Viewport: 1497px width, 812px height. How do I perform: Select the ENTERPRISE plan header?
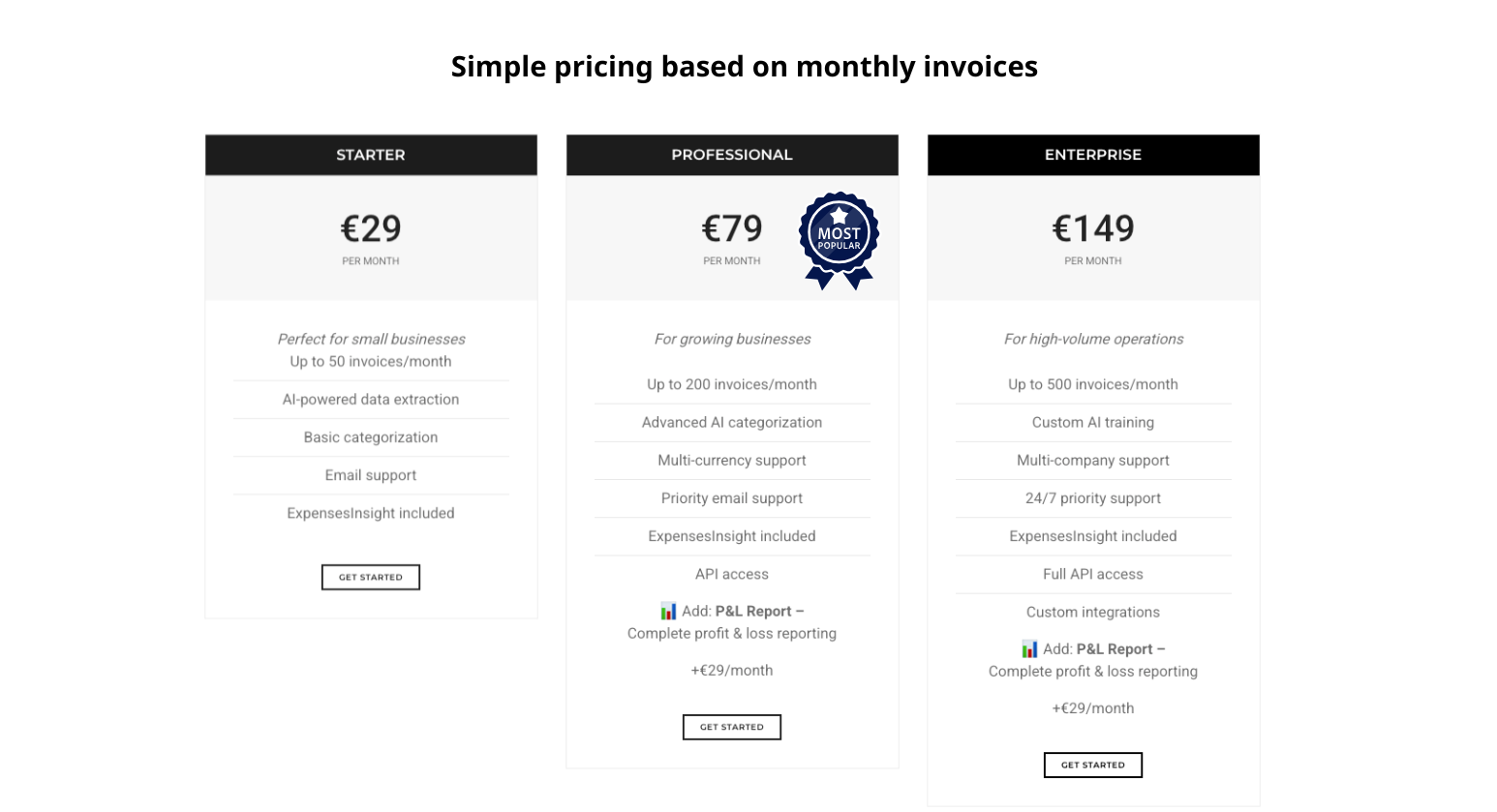coord(1093,154)
